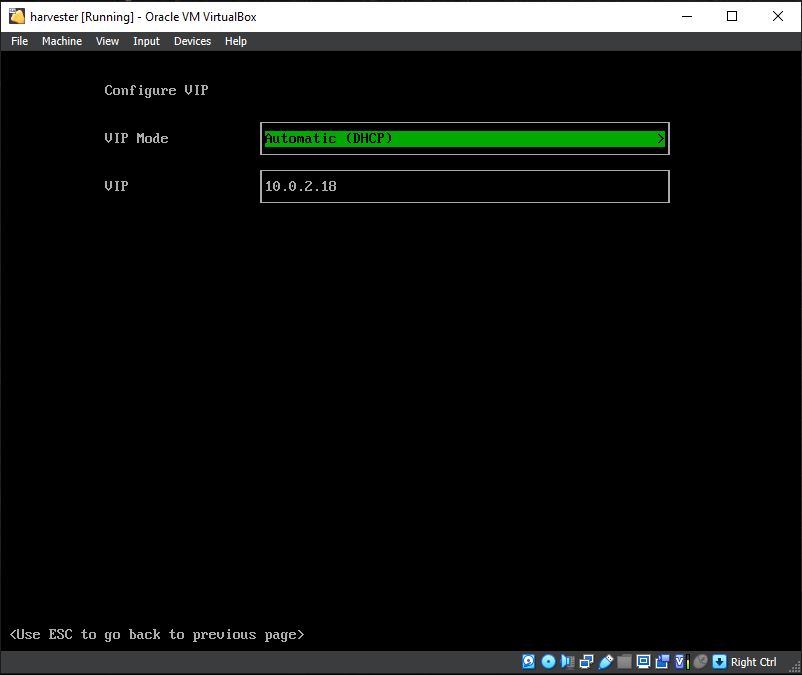This screenshot has width=802, height=675.
Task: Click the VIP address input field
Action: point(464,186)
